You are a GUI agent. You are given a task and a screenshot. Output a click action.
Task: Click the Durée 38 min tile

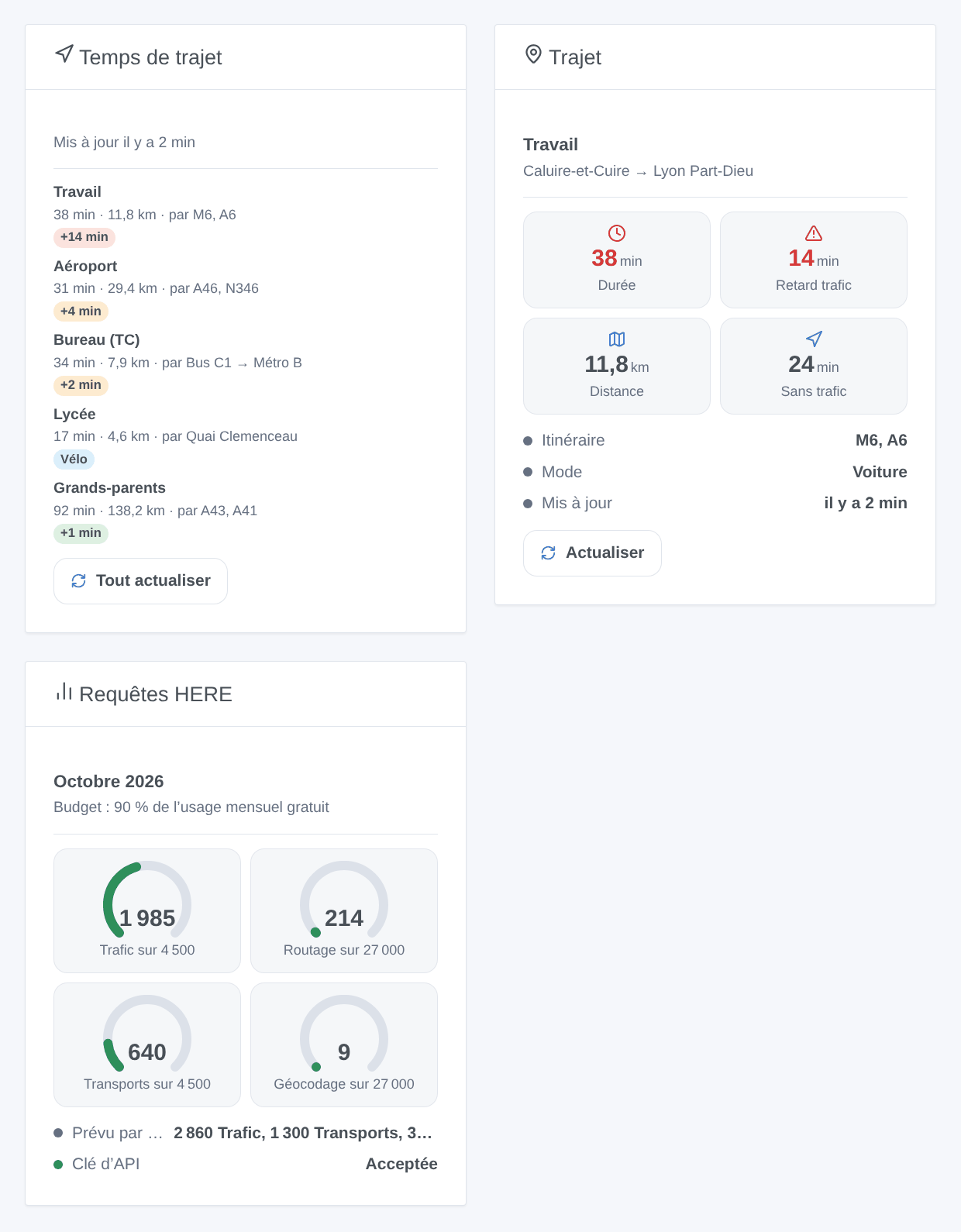pos(617,260)
